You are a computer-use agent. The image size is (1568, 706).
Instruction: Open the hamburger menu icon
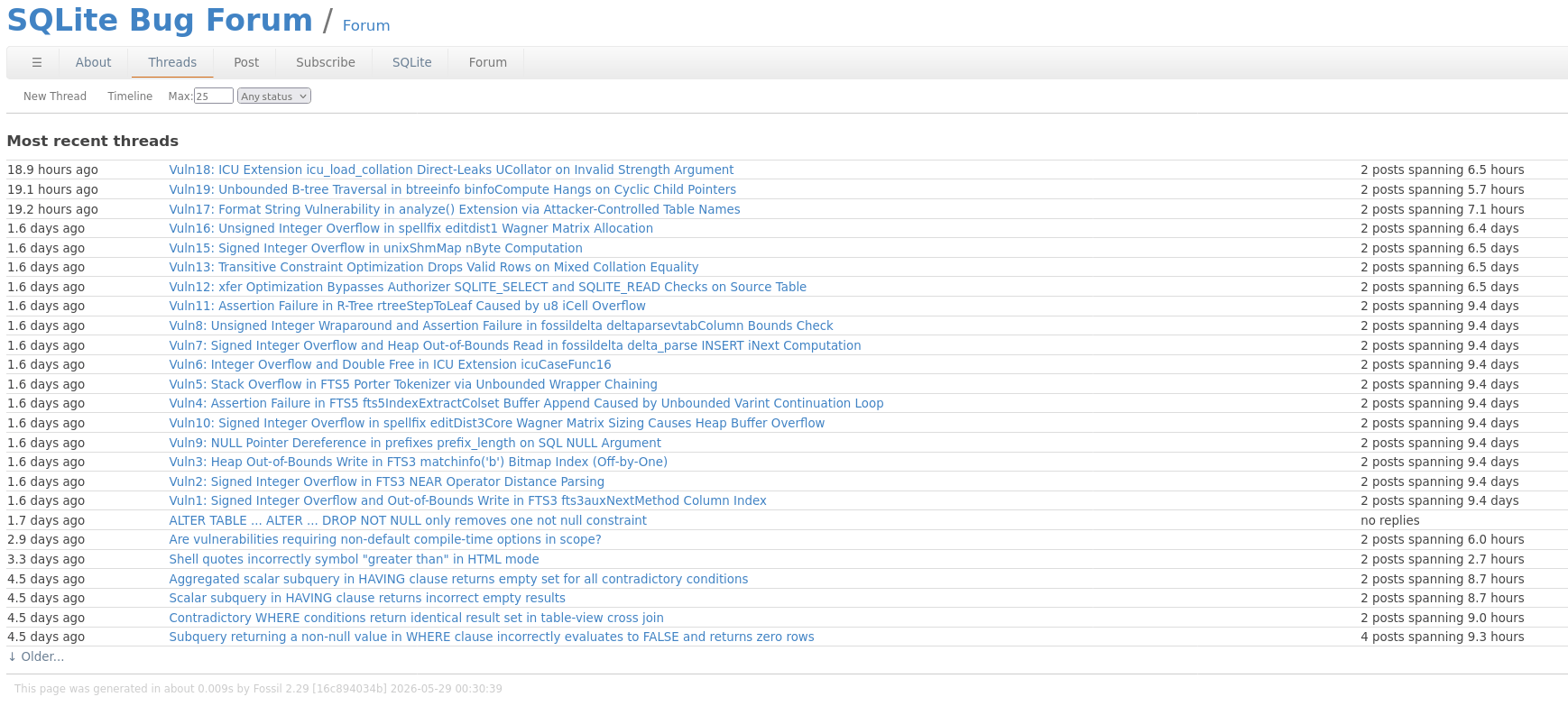tap(37, 62)
